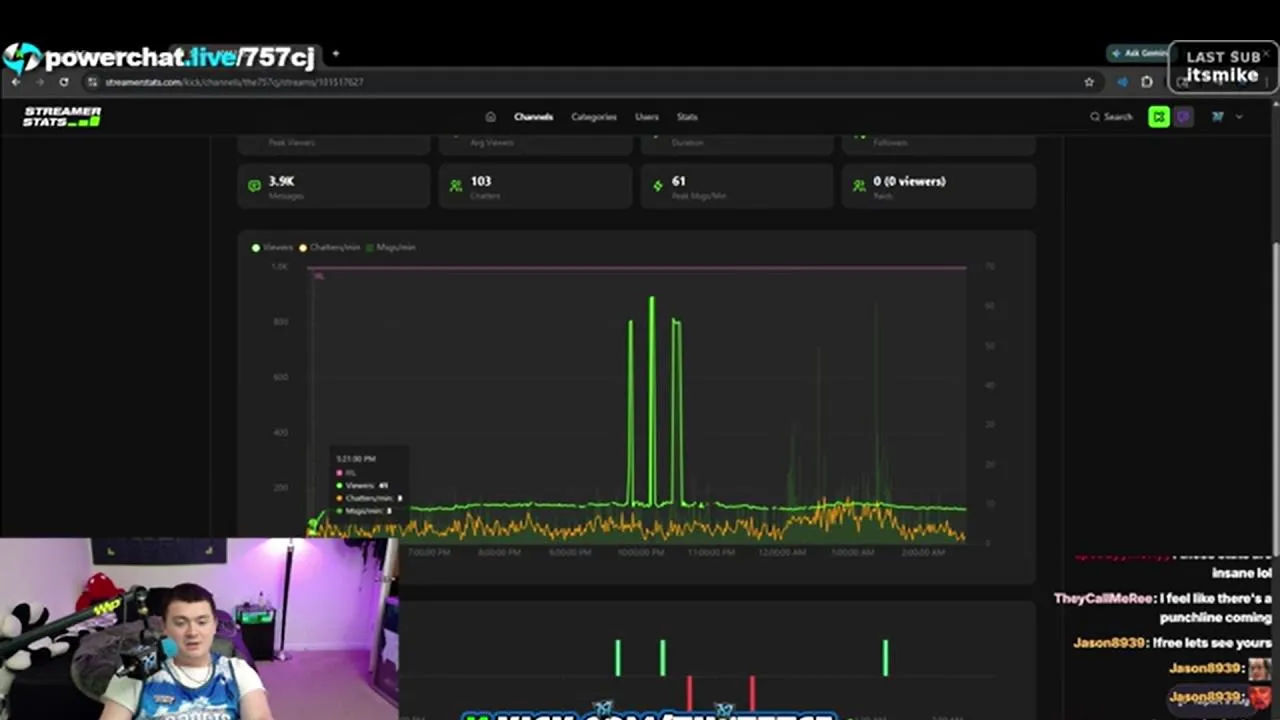Open a new browser tab with plus
Image resolution: width=1280 pixels, height=720 pixels.
[x=336, y=54]
